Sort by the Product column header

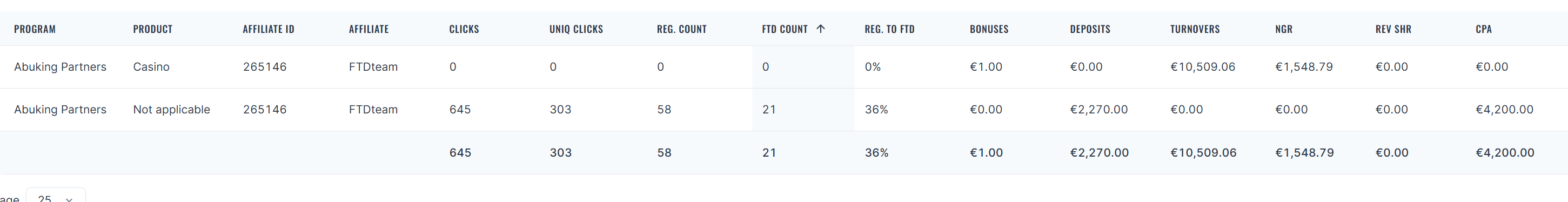pos(153,29)
